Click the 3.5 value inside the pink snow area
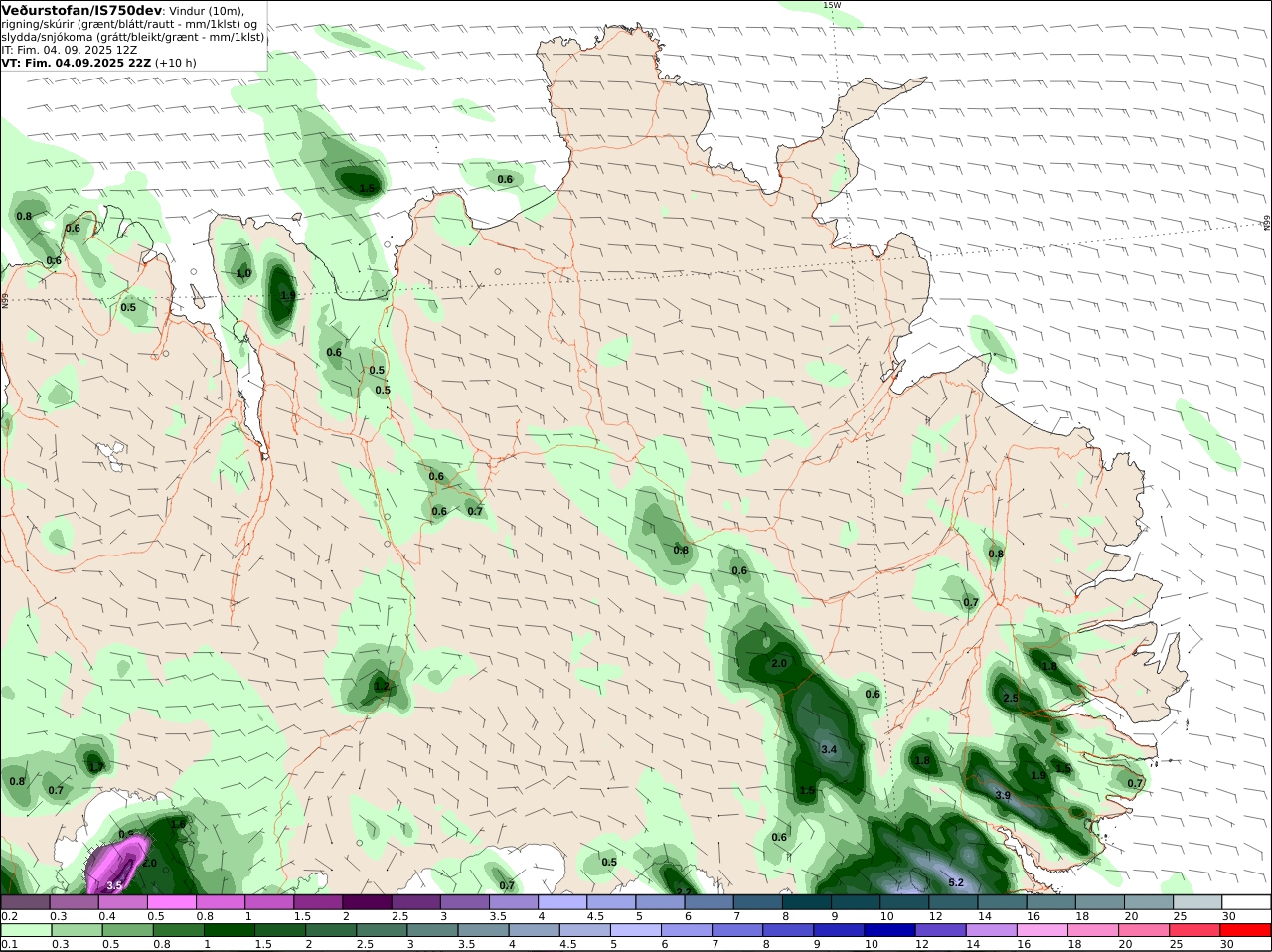1272x952 pixels. click(113, 885)
